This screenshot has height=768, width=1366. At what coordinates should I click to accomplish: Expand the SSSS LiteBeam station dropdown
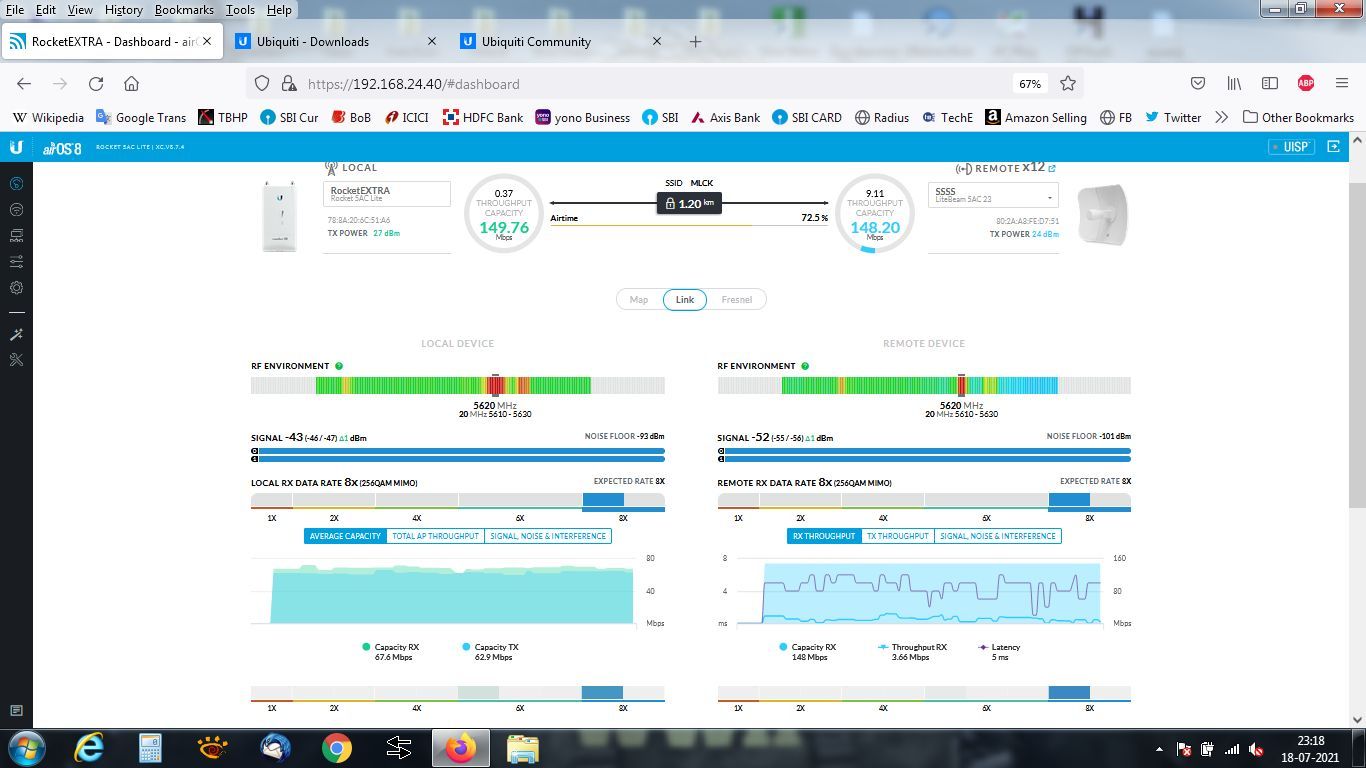tap(993, 195)
